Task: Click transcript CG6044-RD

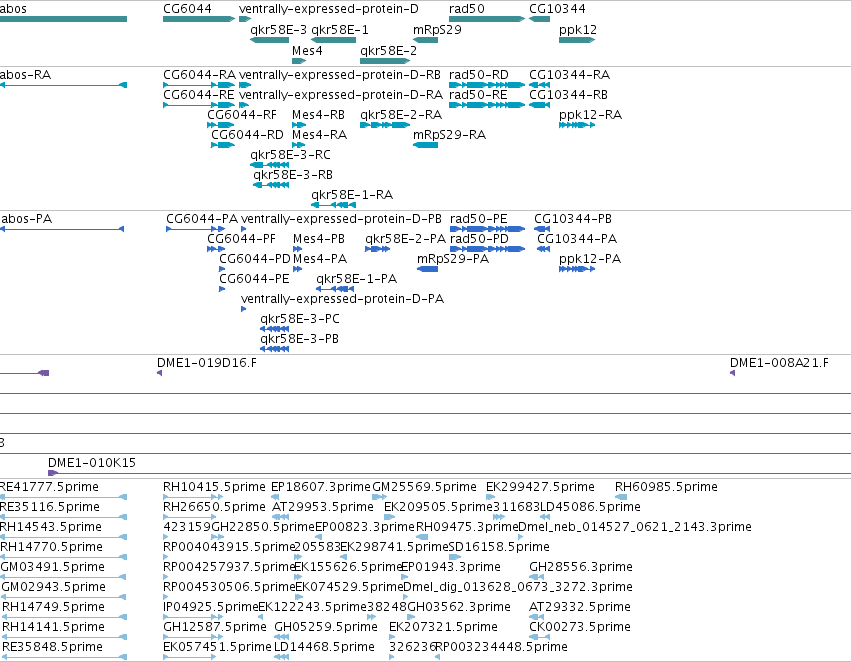Action: tap(223, 145)
